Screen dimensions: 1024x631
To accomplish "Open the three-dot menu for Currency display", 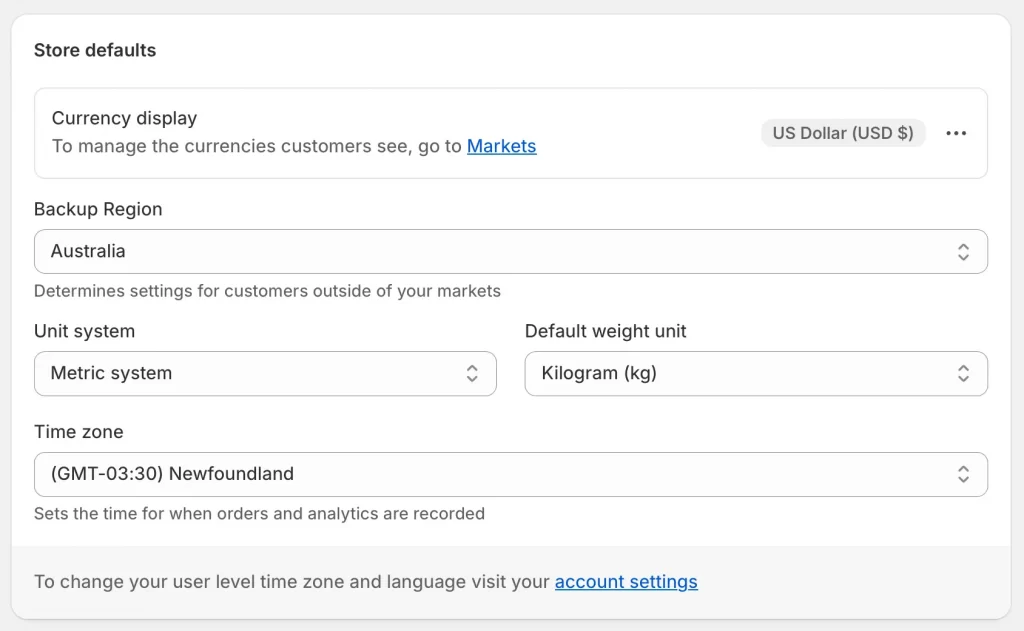I will click(x=956, y=133).
